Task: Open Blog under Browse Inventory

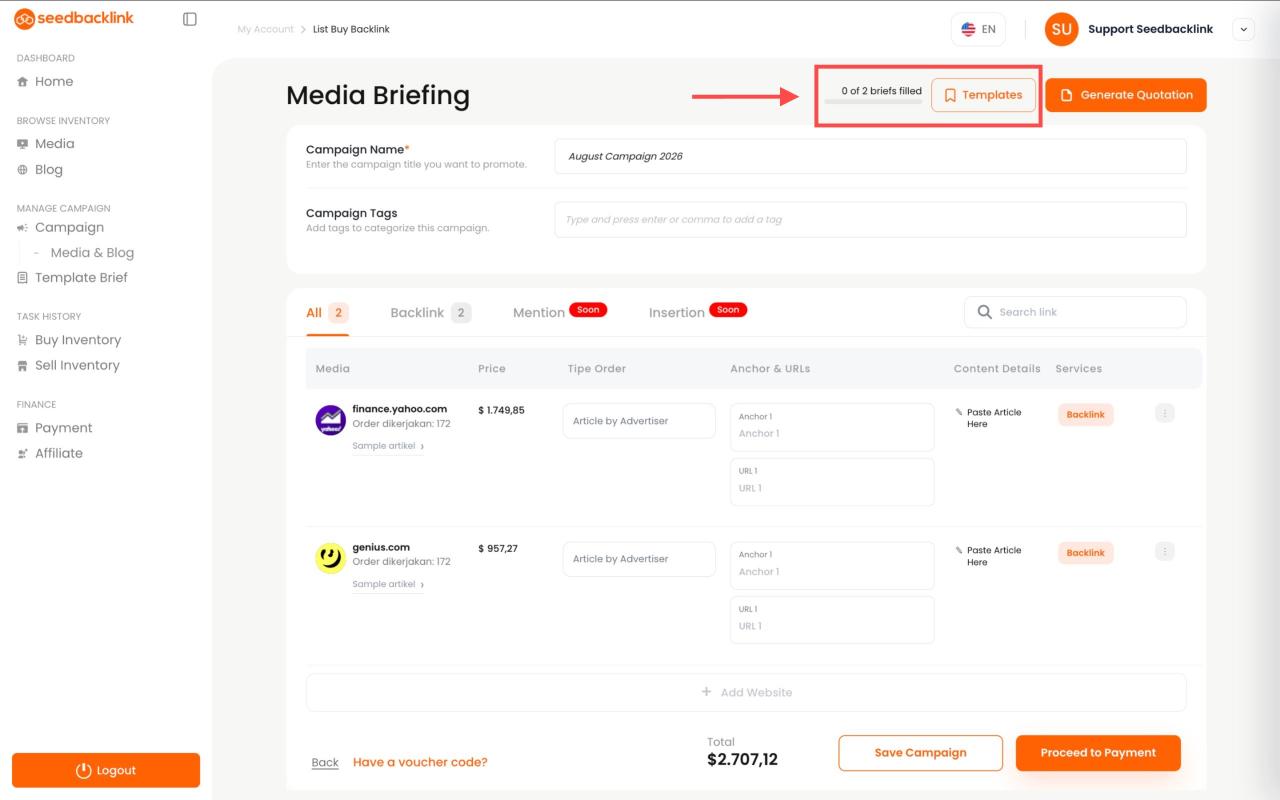Action: (x=40, y=170)
